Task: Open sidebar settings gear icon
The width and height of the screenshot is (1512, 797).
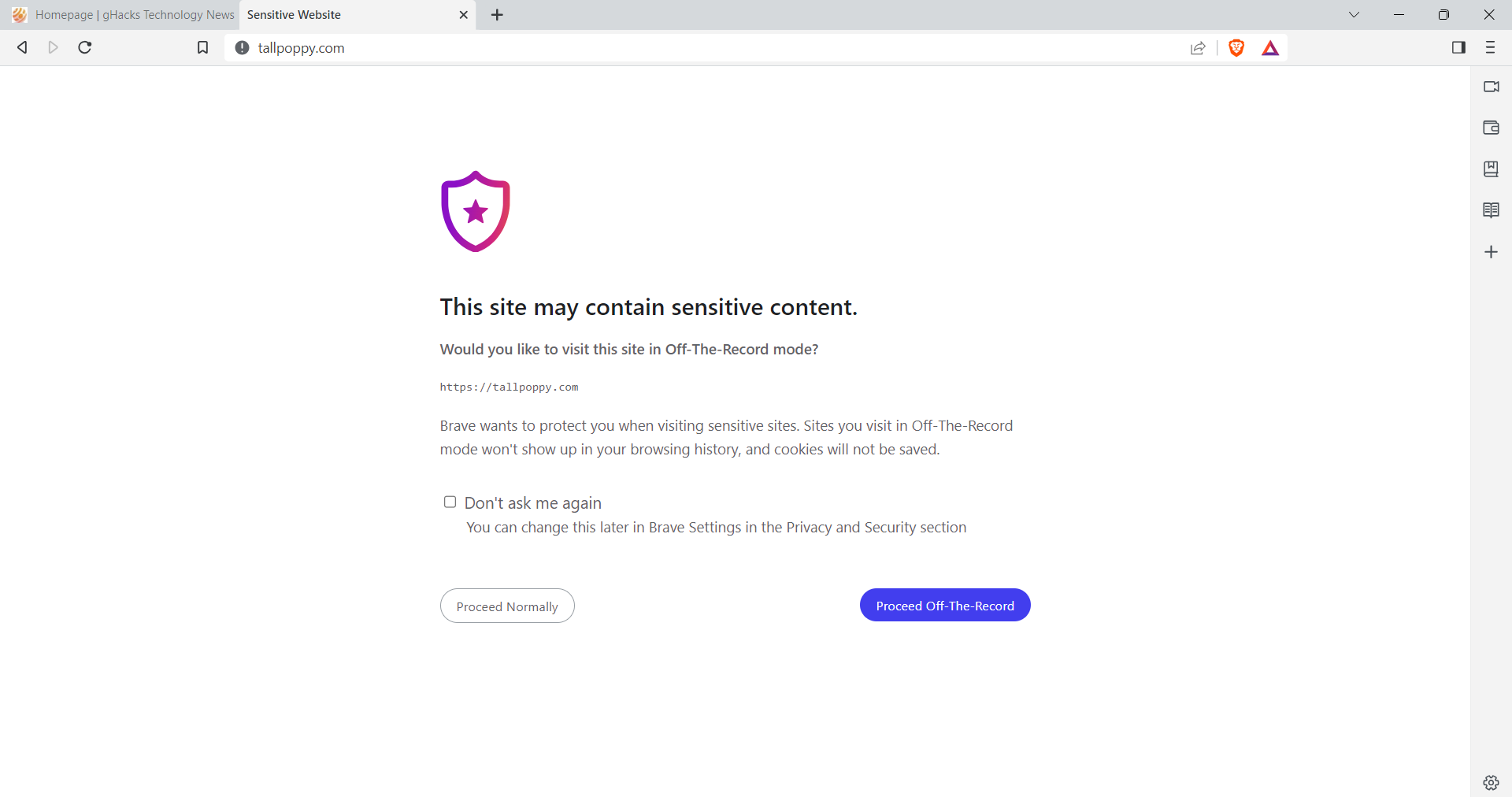Action: 1491,782
